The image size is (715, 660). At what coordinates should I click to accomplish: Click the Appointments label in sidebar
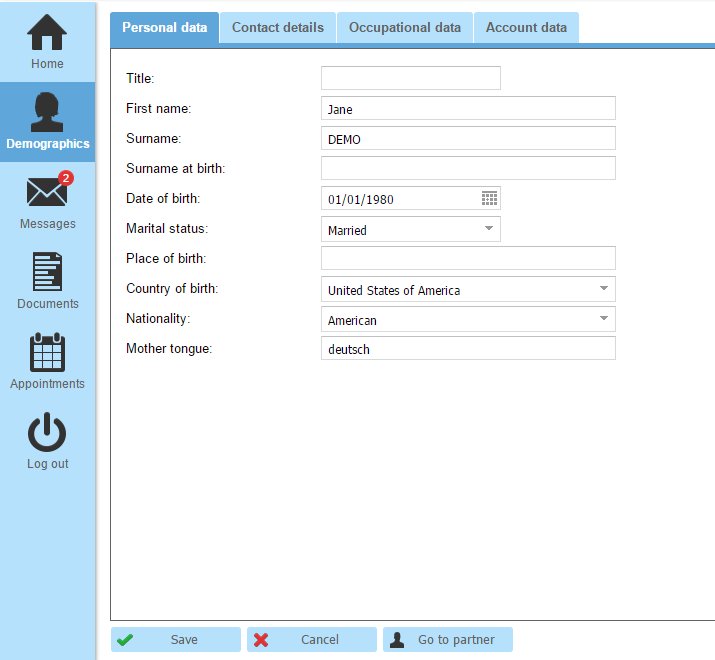coord(47,384)
